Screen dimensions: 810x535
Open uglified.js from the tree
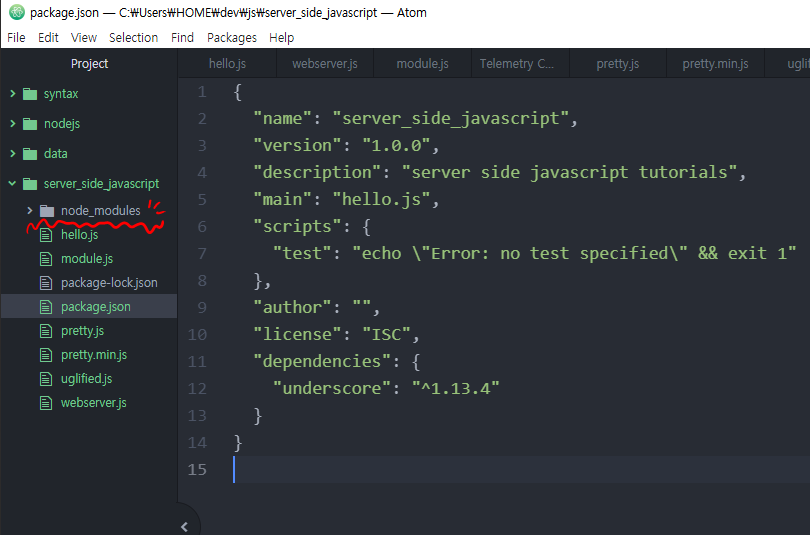coord(86,379)
